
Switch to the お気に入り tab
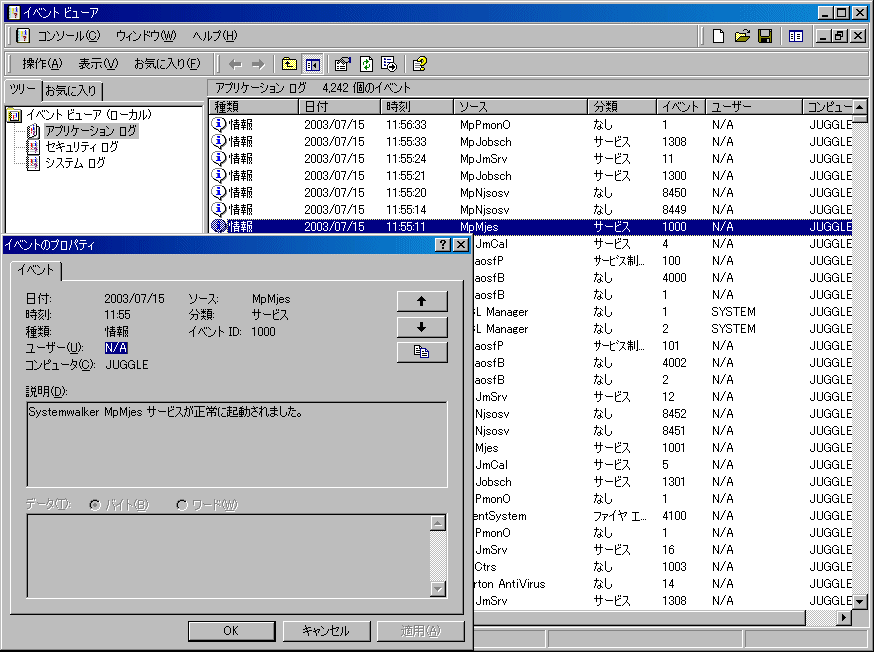(x=71, y=91)
